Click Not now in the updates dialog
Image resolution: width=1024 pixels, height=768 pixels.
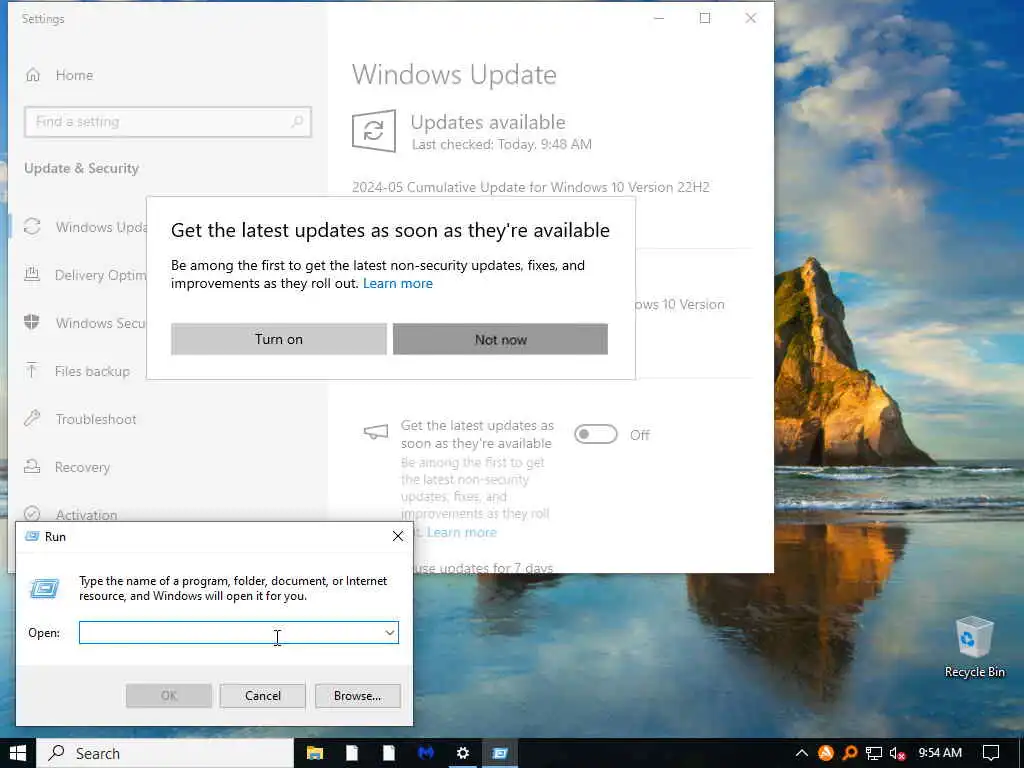click(x=500, y=339)
